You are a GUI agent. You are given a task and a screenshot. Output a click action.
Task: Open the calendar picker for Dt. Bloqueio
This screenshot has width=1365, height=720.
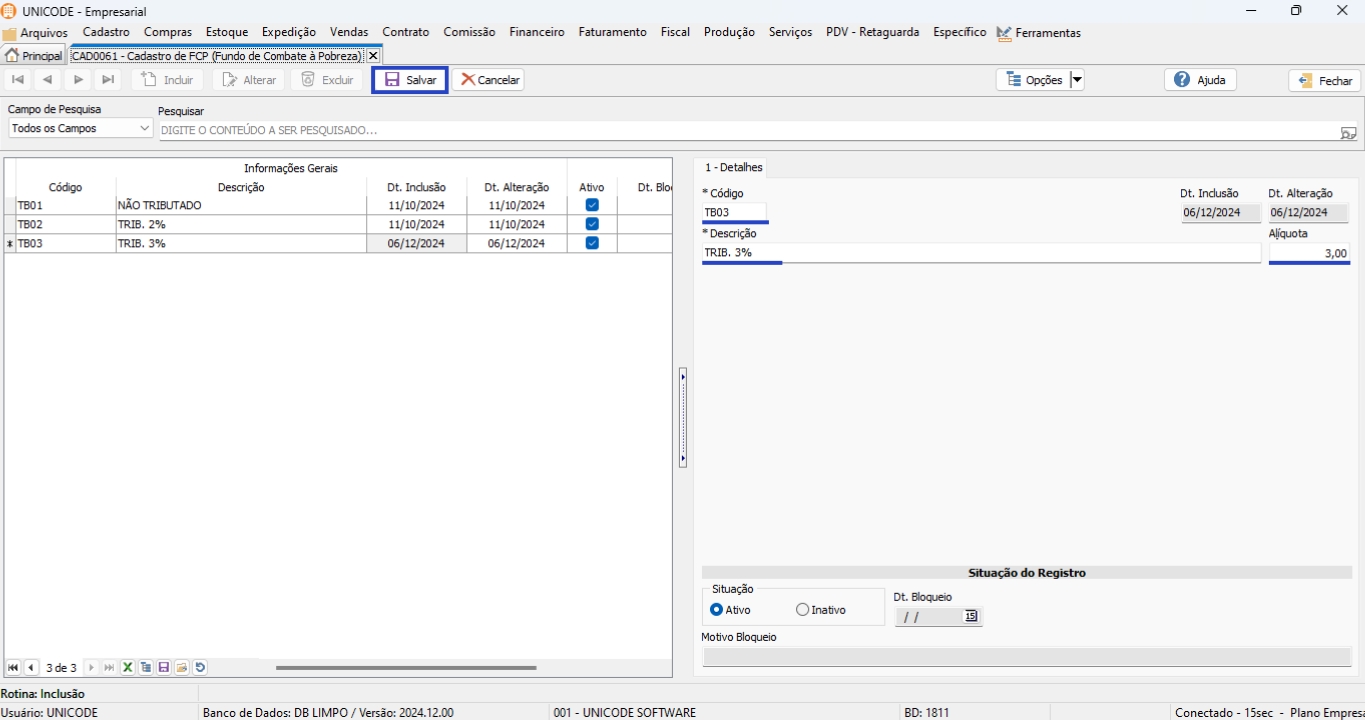pos(970,617)
